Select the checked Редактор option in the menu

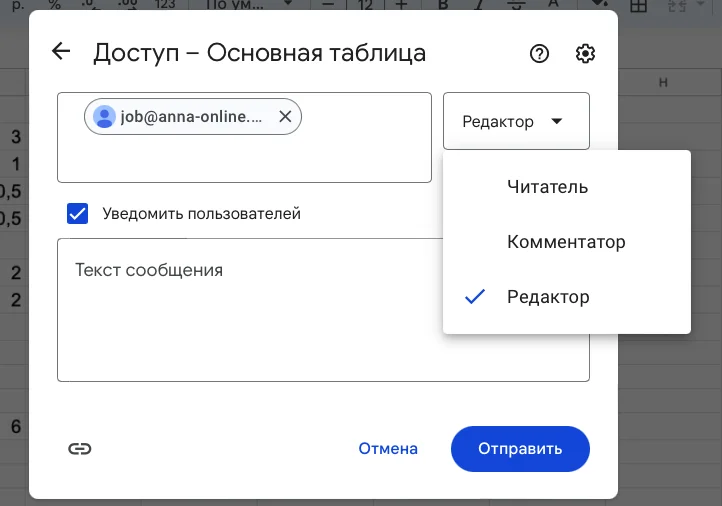[x=548, y=297]
